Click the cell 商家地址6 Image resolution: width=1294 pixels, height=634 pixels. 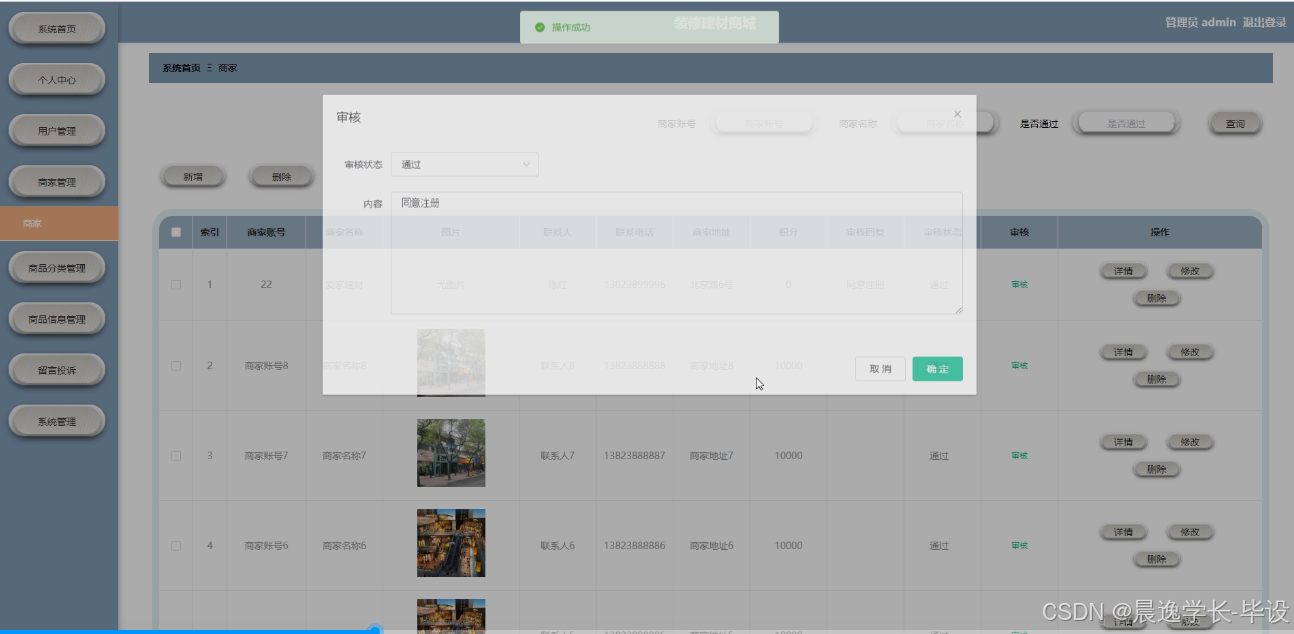711,546
